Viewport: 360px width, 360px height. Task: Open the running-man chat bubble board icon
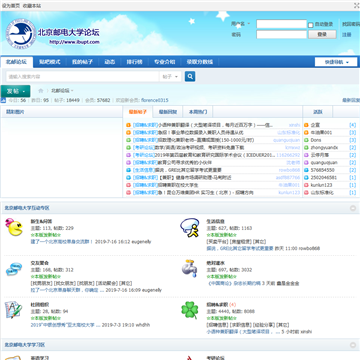pyautogui.click(x=190, y=227)
